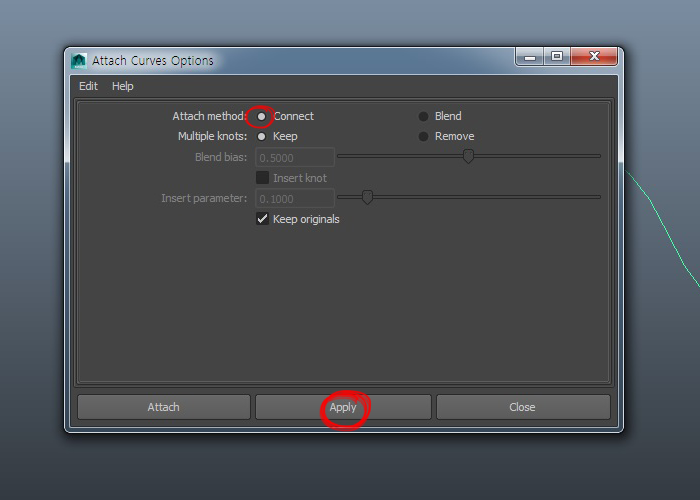Click the 'Attach Curves Options' title text
The image size is (700, 500).
point(153,61)
